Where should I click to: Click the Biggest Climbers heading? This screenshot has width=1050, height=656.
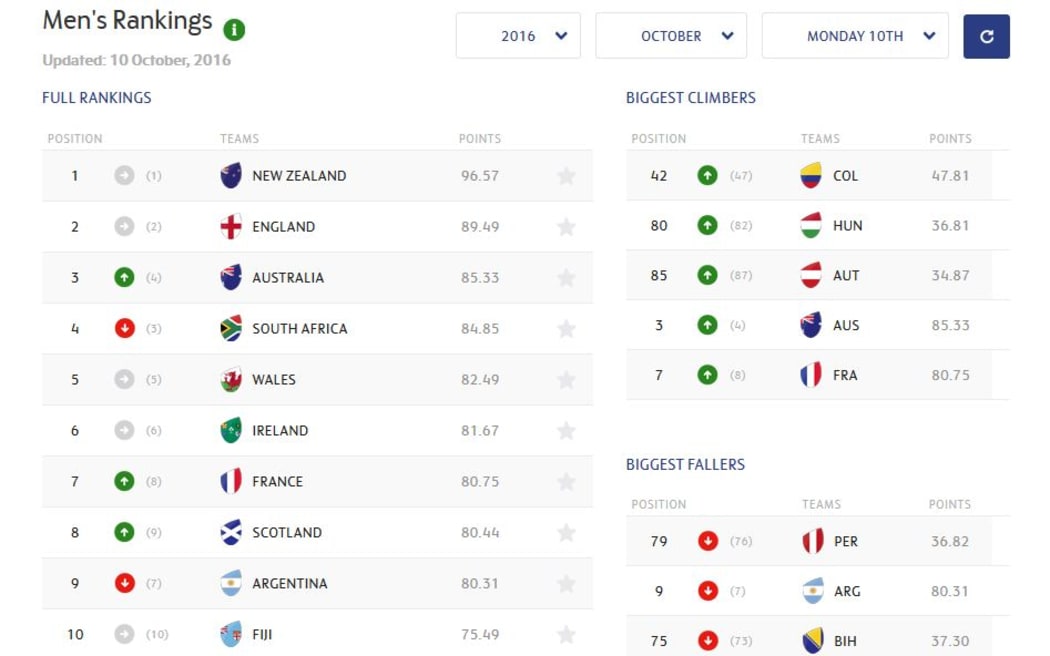[x=691, y=98]
